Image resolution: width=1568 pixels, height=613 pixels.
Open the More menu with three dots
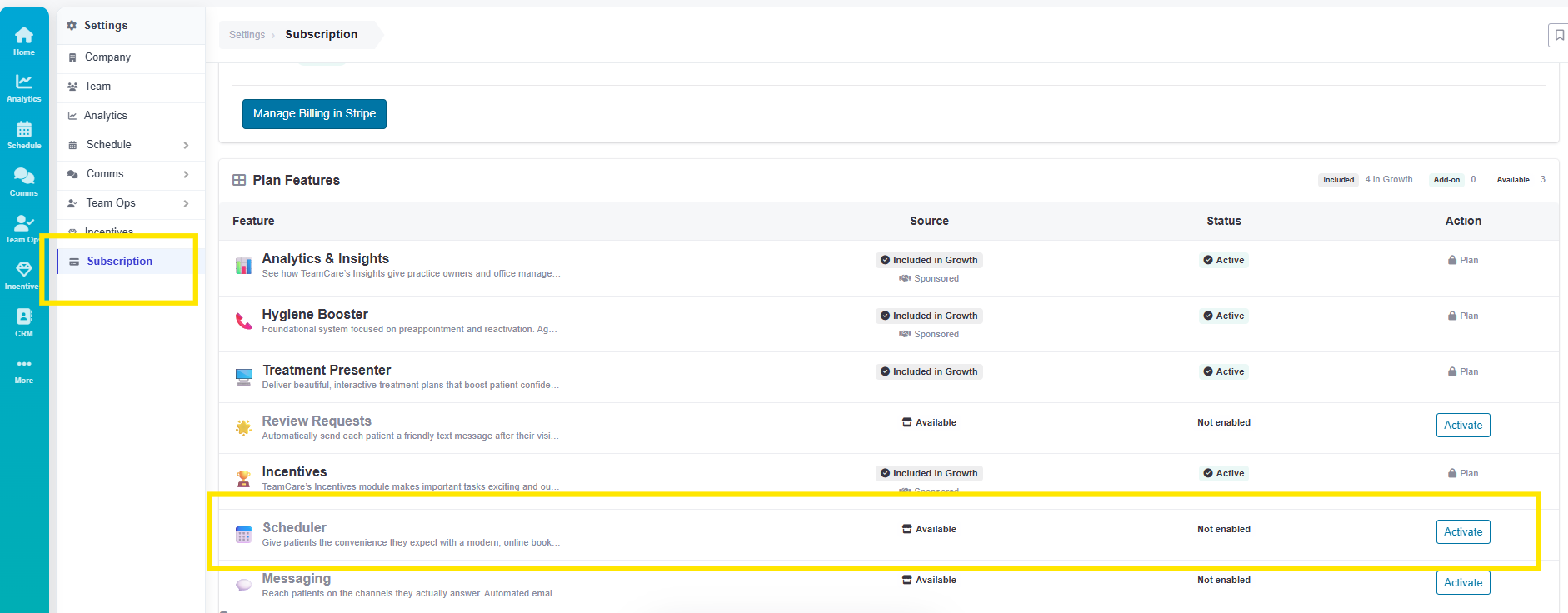coord(24,371)
